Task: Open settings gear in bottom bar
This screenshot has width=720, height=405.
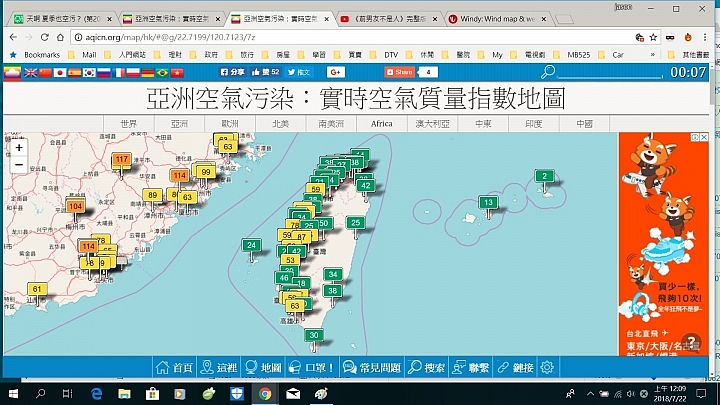Action: [x=547, y=367]
